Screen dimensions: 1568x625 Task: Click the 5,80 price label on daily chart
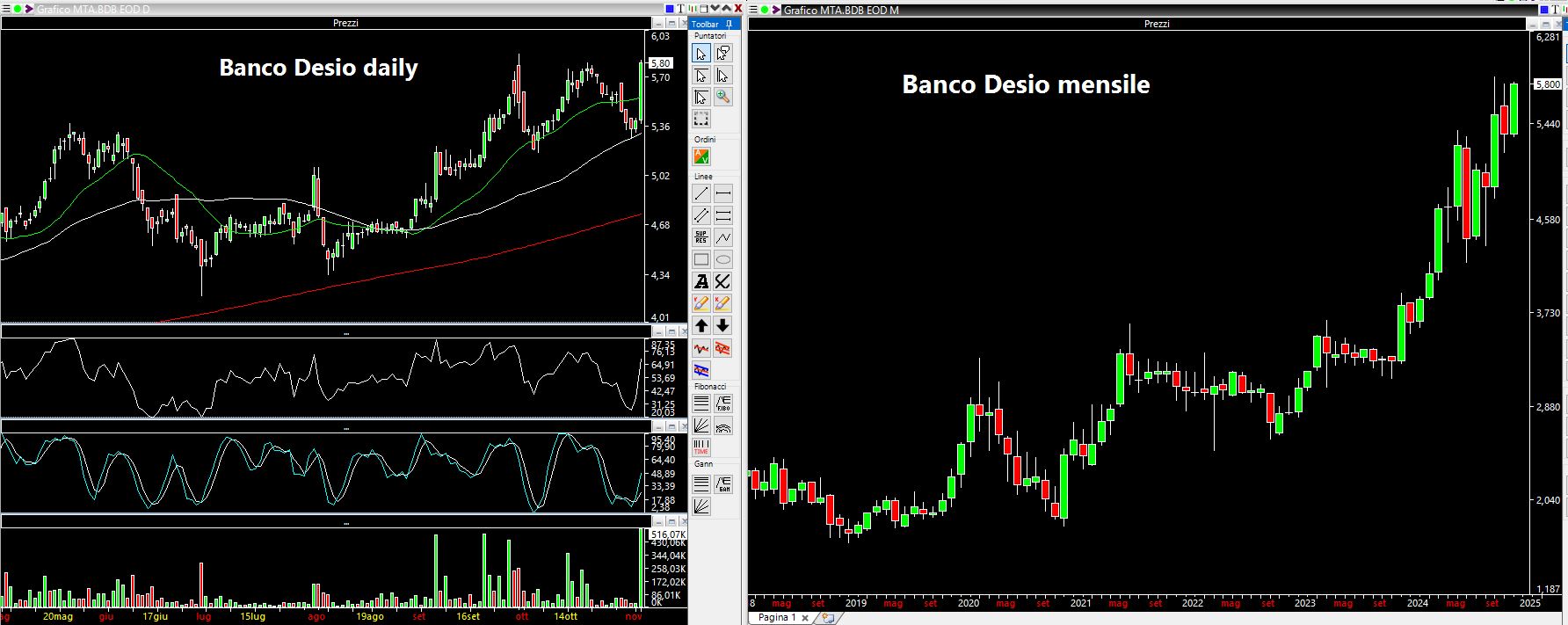[661, 63]
